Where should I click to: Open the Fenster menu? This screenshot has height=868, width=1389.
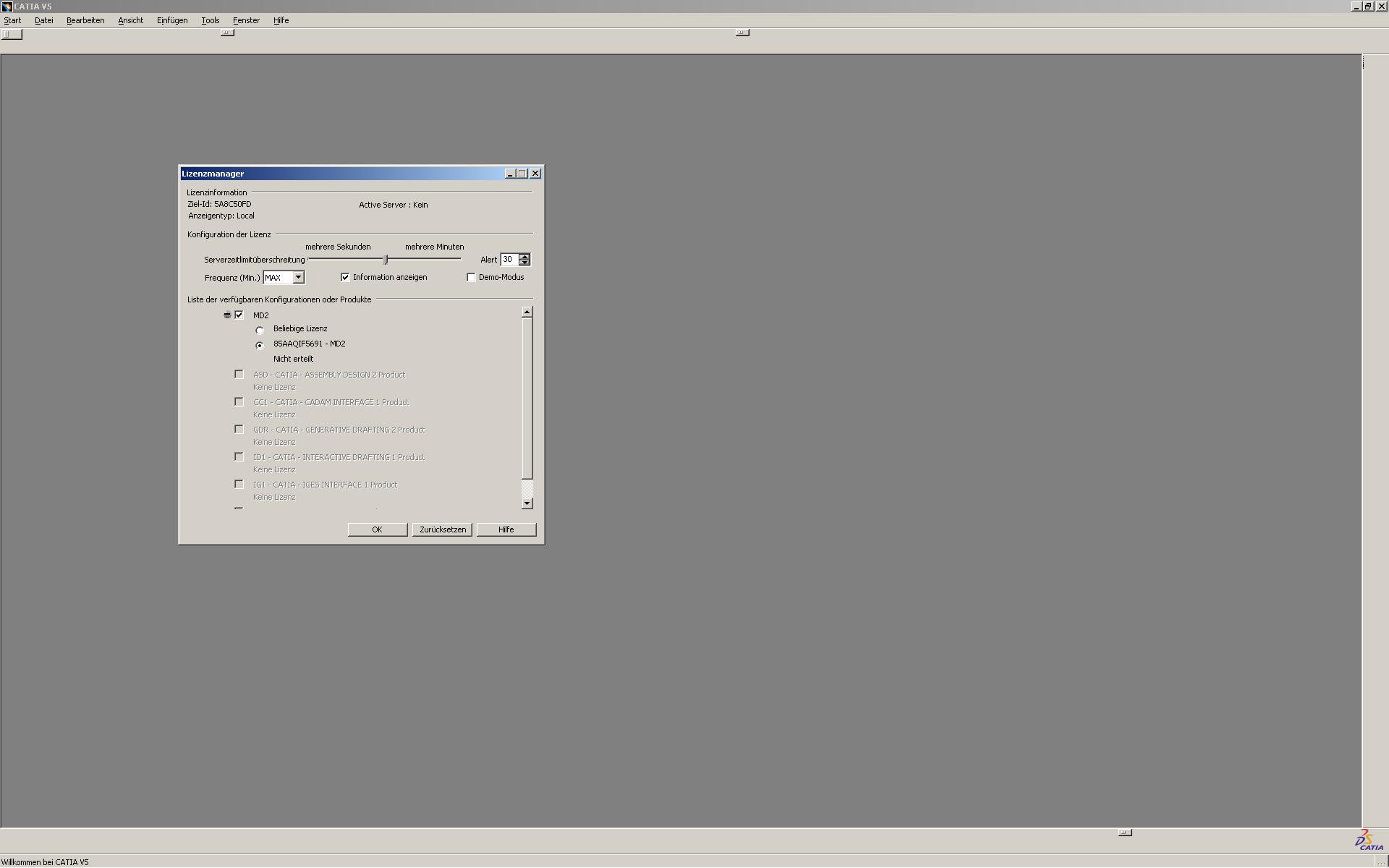pyautogui.click(x=246, y=20)
